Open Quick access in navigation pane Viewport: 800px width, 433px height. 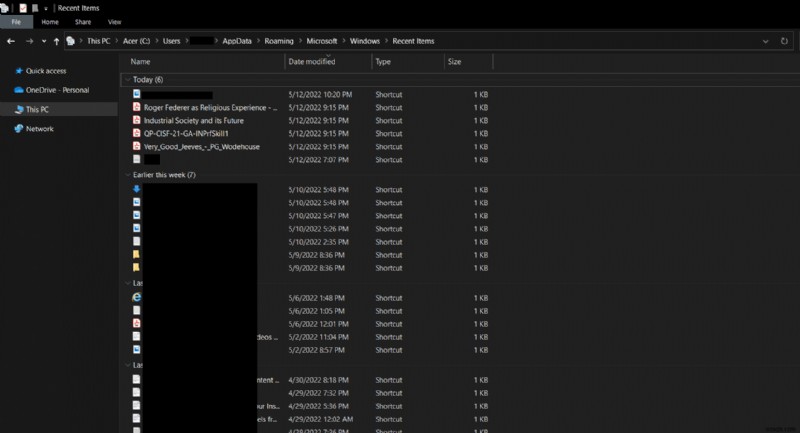(x=46, y=71)
